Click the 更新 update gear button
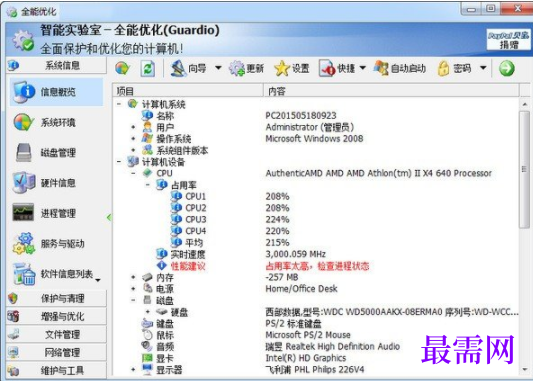 [x=246, y=69]
